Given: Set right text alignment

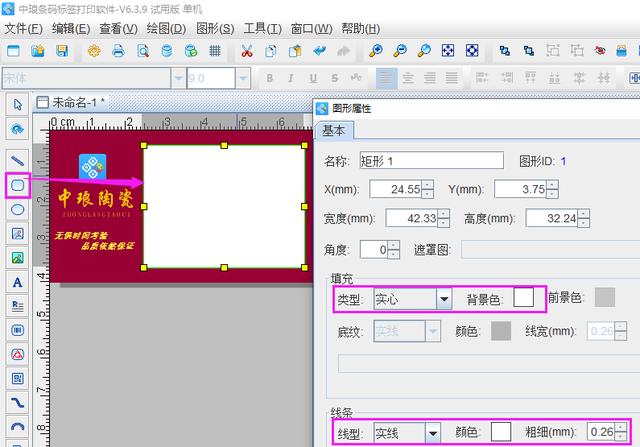Looking at the screenshot, I should pos(430,78).
